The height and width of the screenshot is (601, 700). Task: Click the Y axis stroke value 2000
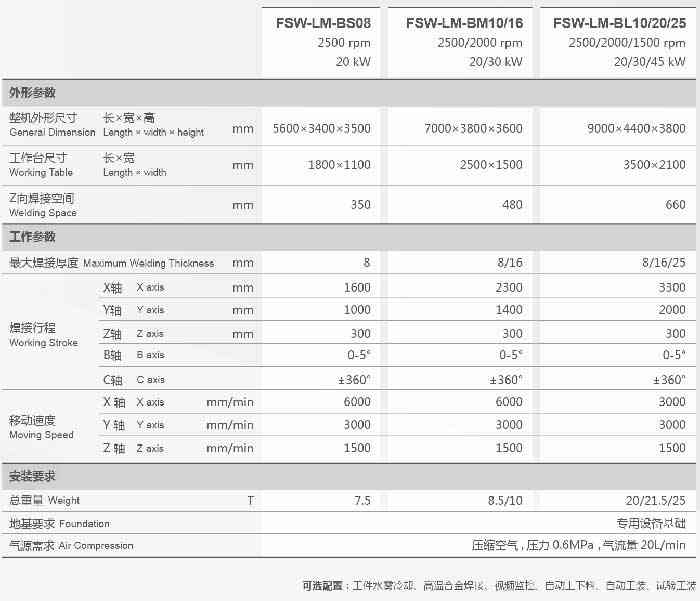click(670, 310)
